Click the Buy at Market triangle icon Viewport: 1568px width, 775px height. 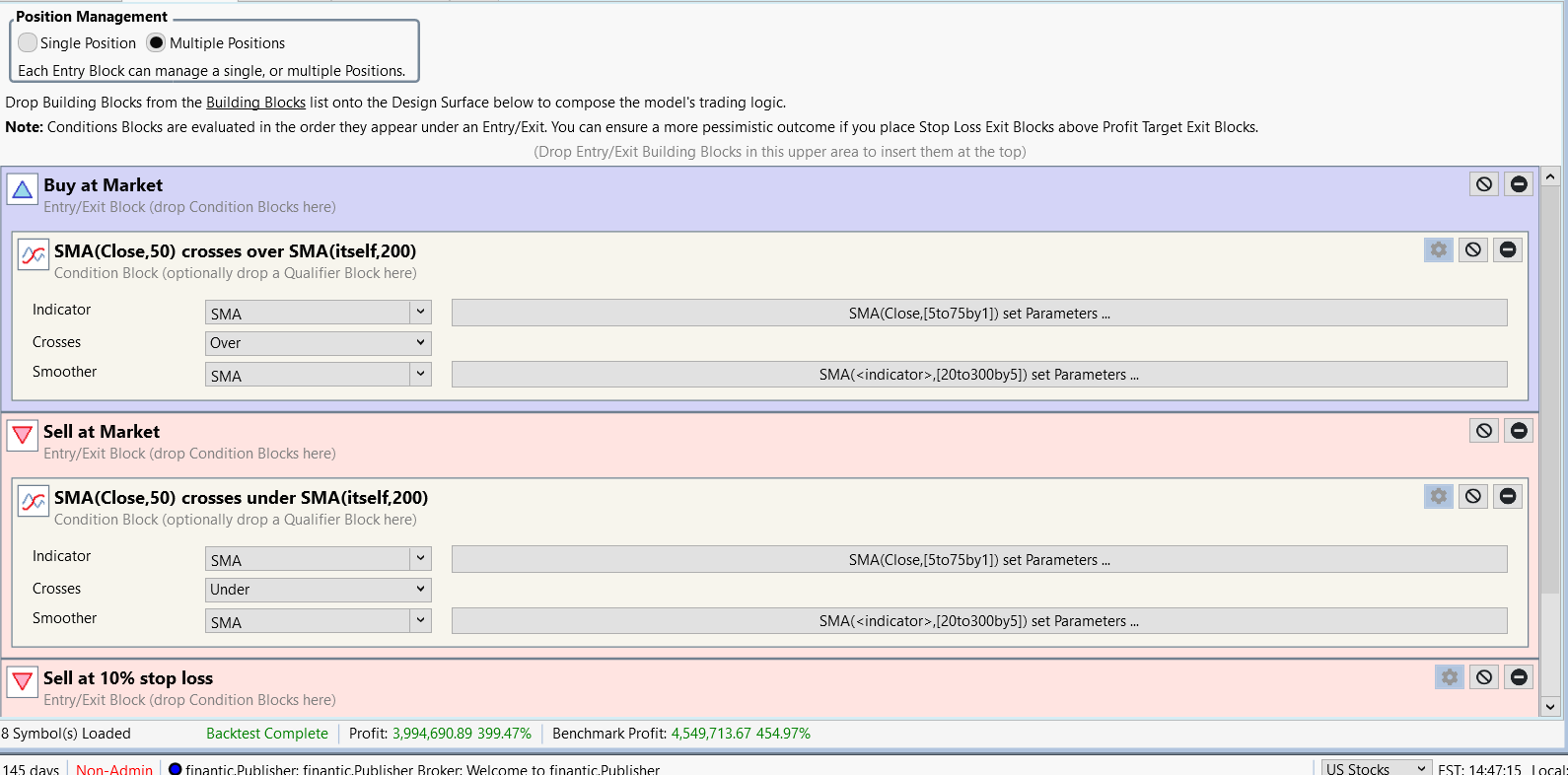(22, 188)
